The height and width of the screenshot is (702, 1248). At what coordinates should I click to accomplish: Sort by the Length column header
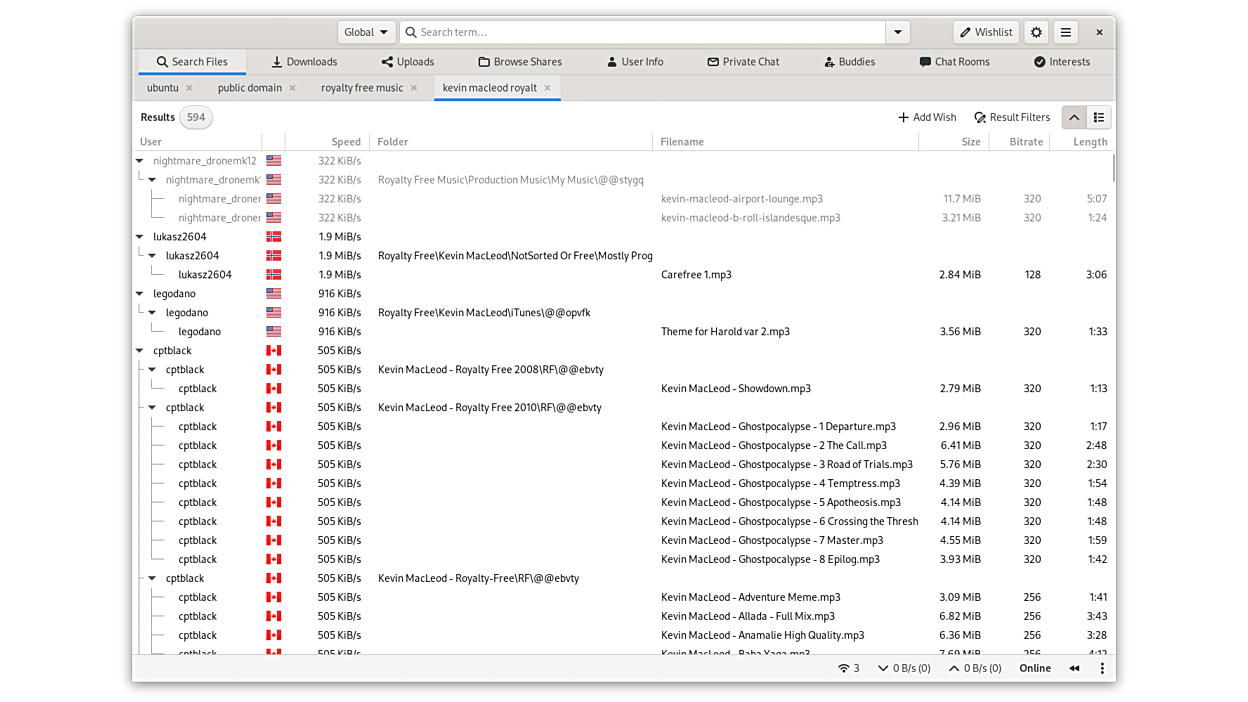1082,142
